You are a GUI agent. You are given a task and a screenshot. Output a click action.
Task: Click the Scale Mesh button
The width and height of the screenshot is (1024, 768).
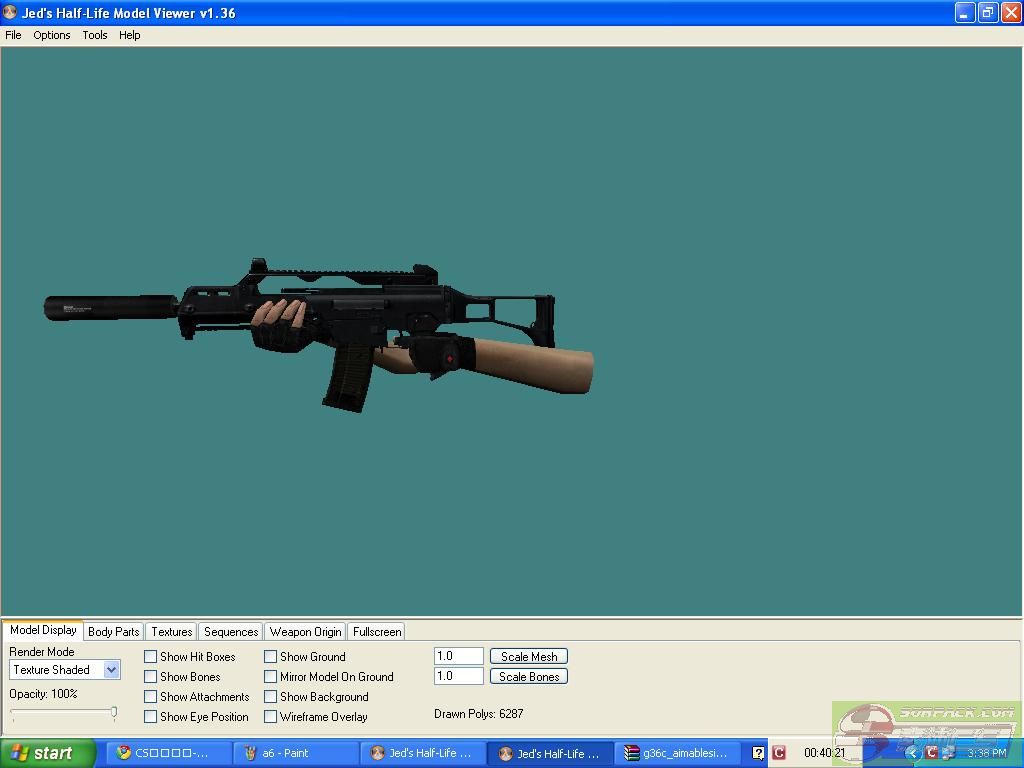529,657
